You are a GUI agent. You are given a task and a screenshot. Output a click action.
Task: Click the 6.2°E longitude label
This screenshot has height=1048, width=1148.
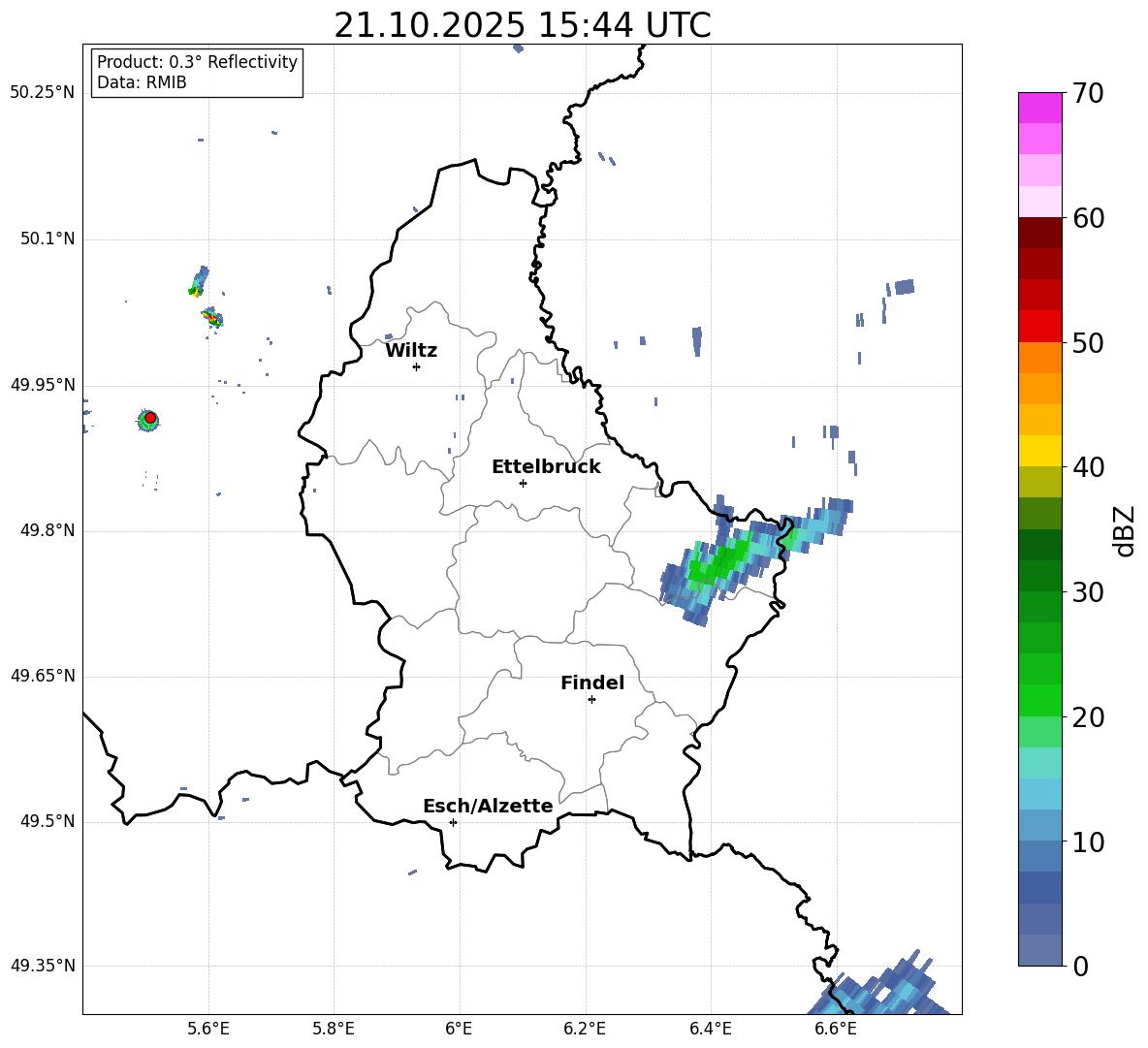(585, 1029)
